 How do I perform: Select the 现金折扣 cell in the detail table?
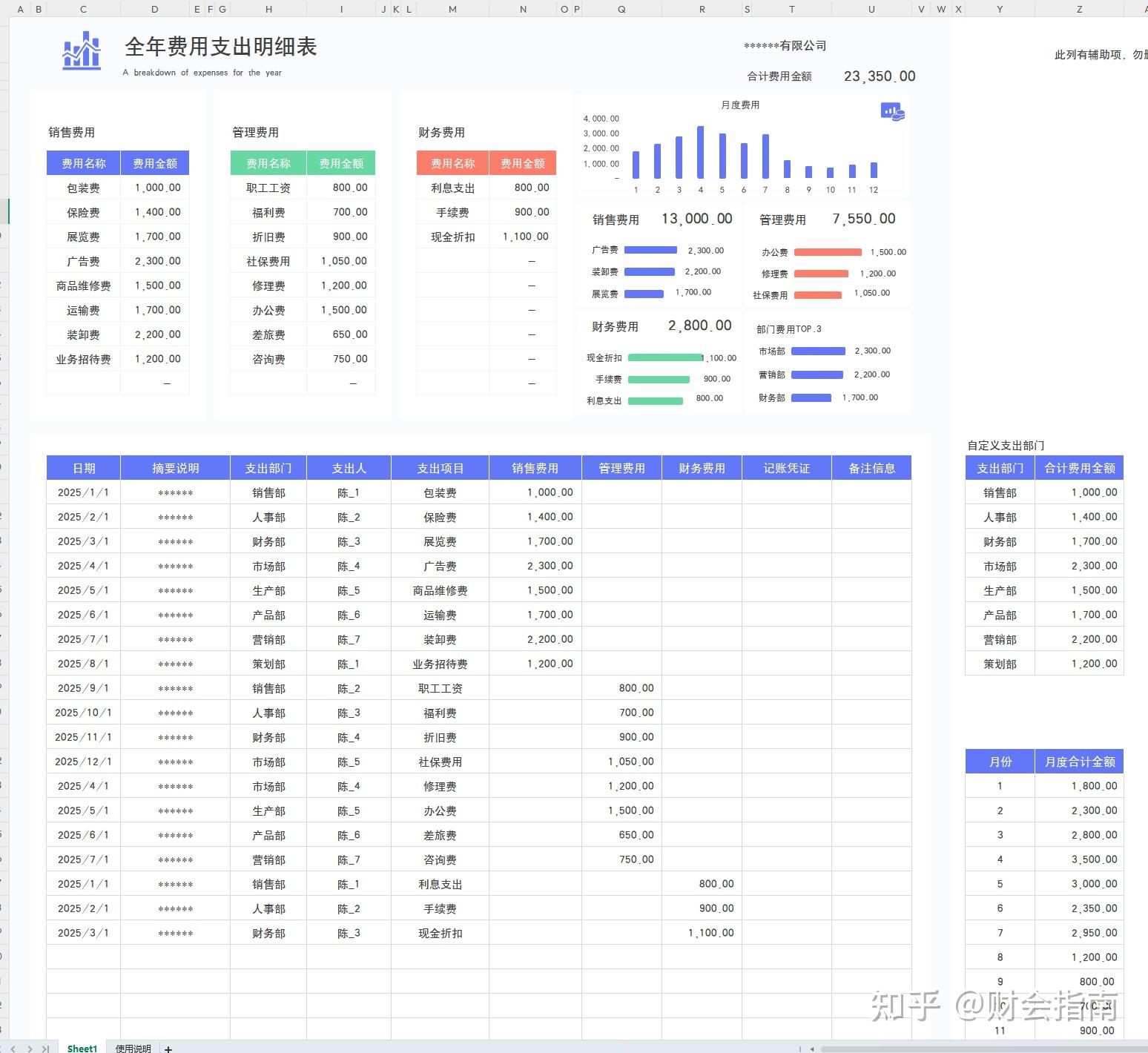point(440,933)
